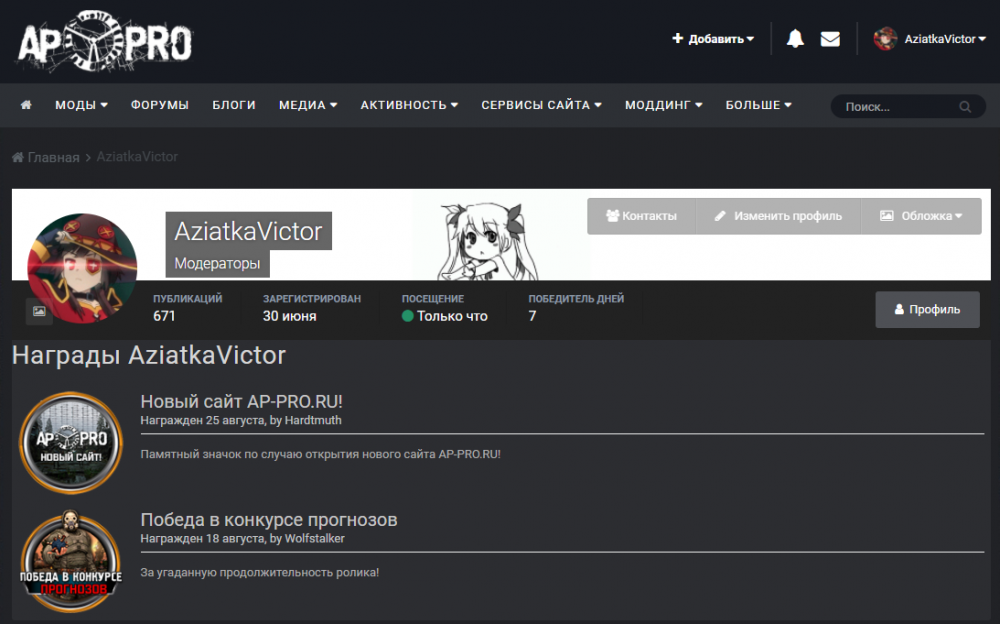Open the notifications bell icon
Viewport: 1000px width, 624px height.
(x=794, y=38)
